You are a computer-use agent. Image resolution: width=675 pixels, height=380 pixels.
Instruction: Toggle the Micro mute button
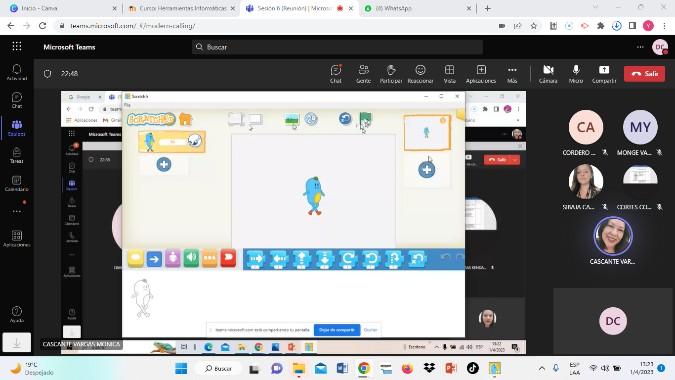pyautogui.click(x=576, y=74)
